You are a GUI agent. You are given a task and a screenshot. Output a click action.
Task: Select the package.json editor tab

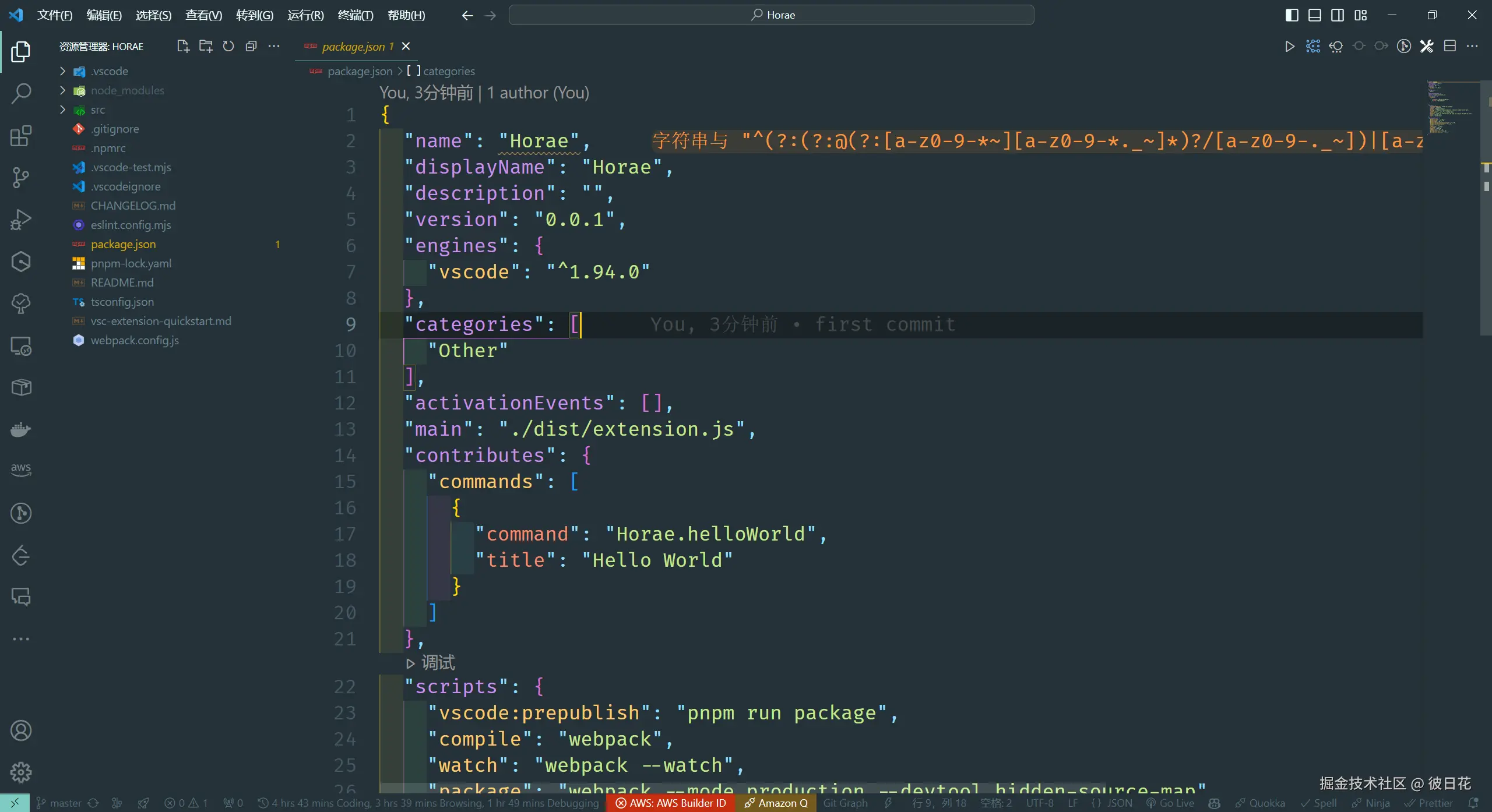click(353, 47)
